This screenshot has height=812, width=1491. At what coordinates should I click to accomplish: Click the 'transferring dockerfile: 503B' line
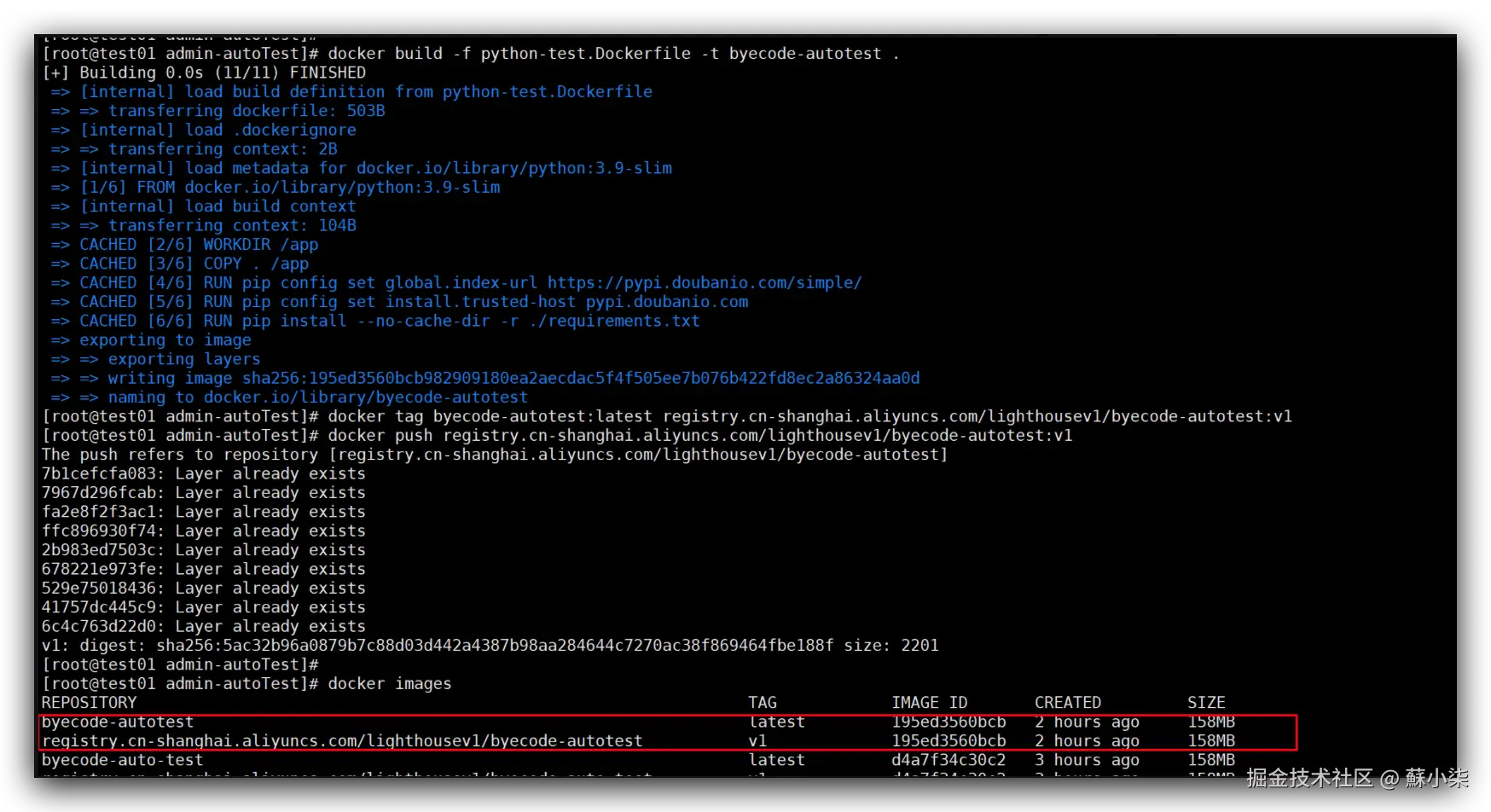coord(218,111)
